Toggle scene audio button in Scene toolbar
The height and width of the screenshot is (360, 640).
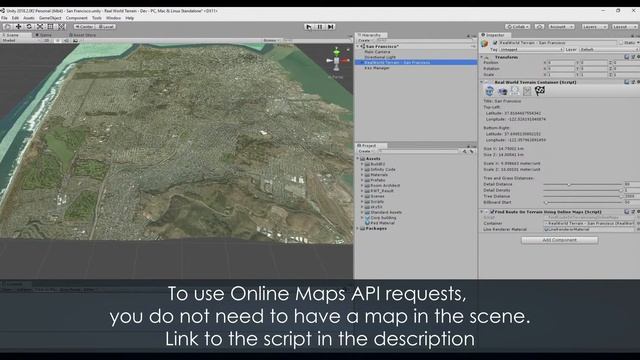tap(67, 41)
